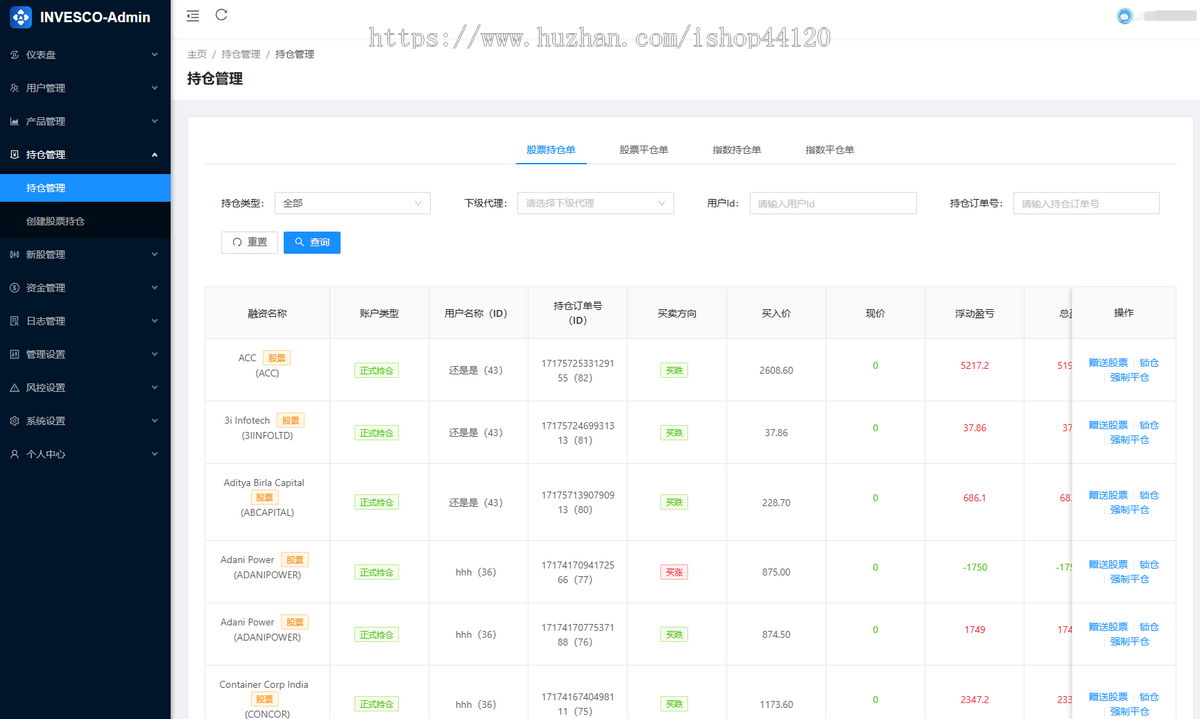This screenshot has width=1200, height=719.
Task: Click the 风控设置 warning icon in the sidebar
Action: (x=14, y=388)
